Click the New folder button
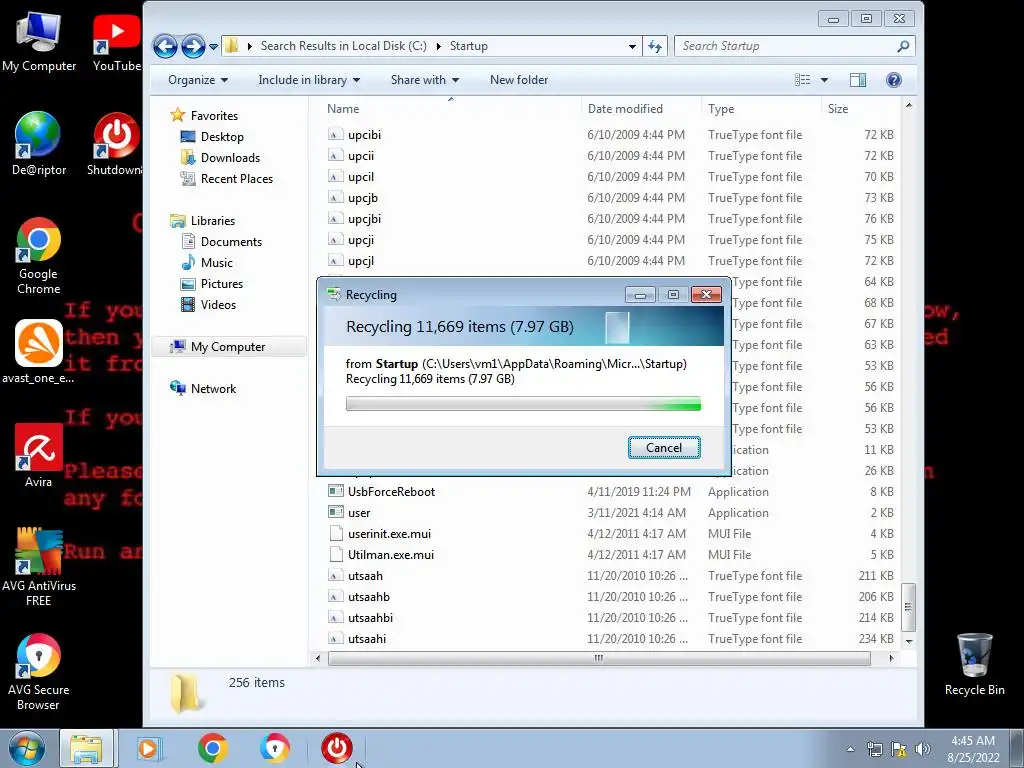This screenshot has height=768, width=1024. 519,80
